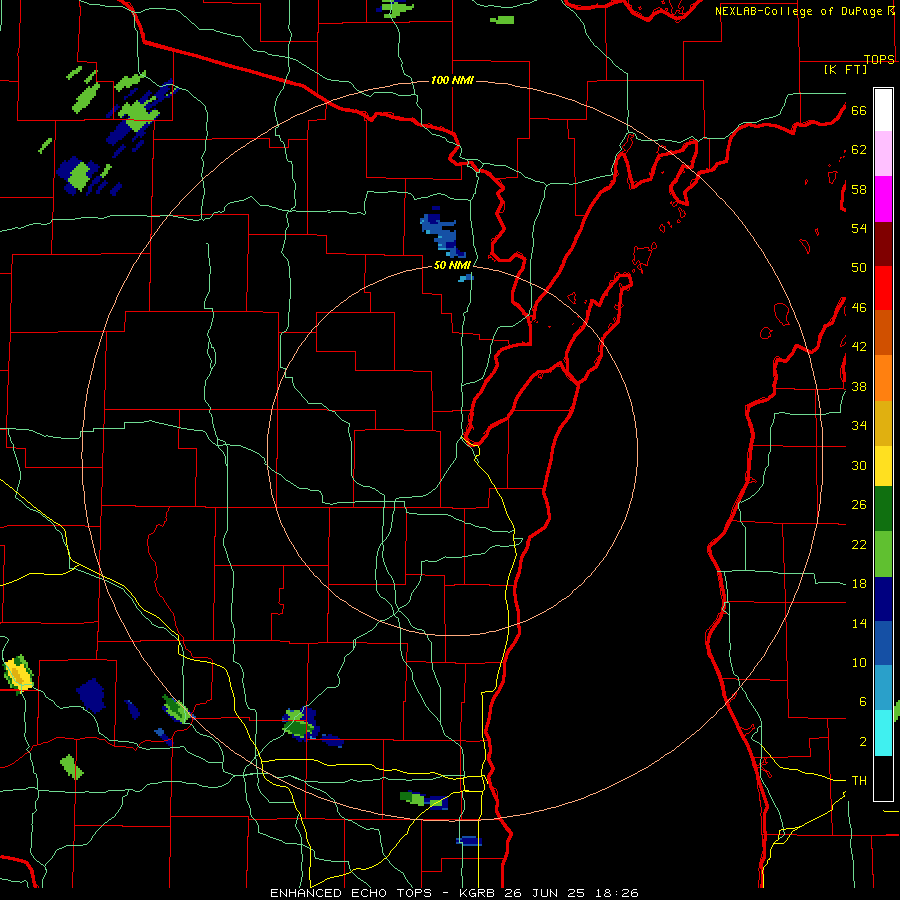Click the 'NEXLAB-College of DuPage' label
Screen dimensions: 900x900
coord(798,11)
